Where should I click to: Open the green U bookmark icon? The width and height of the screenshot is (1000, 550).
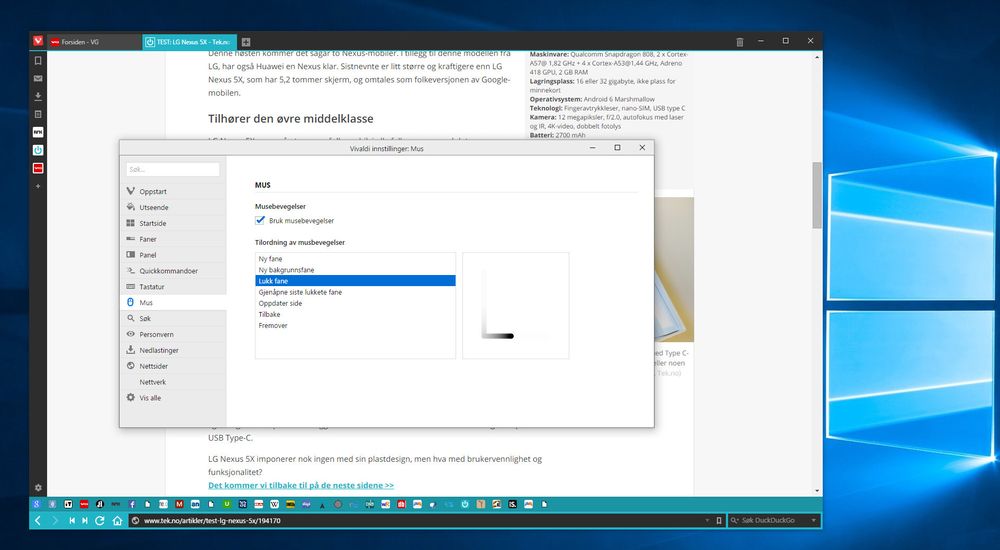(227, 504)
